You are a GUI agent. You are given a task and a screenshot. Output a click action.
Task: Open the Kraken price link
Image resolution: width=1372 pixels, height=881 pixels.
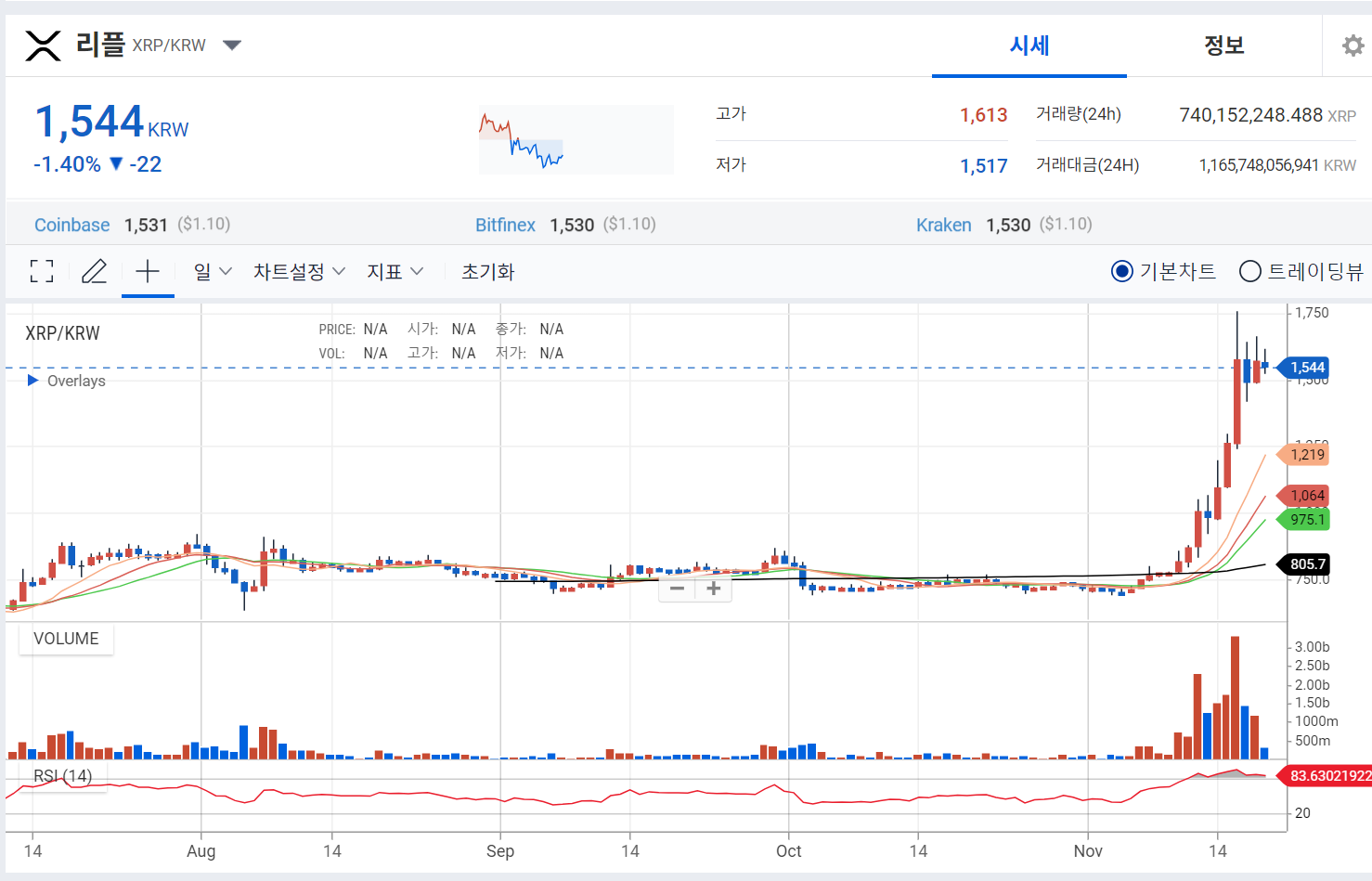click(x=943, y=225)
